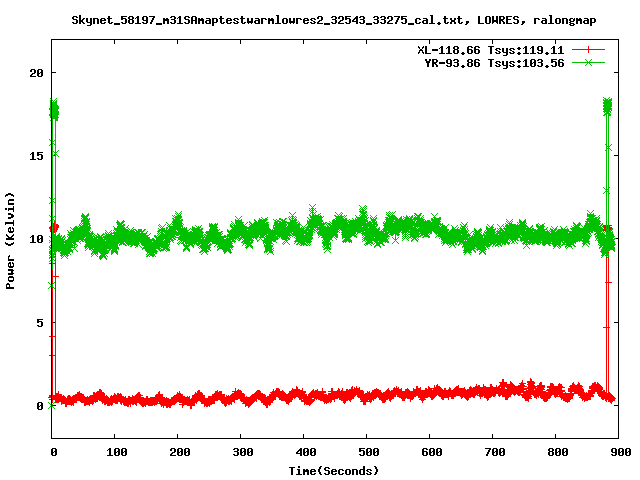Click the y-axis tick label 5
This screenshot has height=480, width=640.
(40, 323)
